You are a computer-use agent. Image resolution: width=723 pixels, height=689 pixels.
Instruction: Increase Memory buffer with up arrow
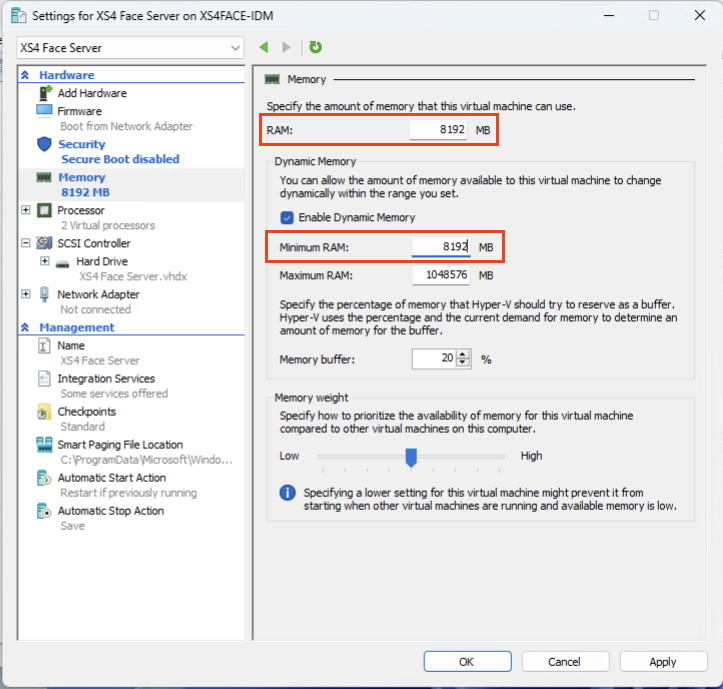pos(462,355)
